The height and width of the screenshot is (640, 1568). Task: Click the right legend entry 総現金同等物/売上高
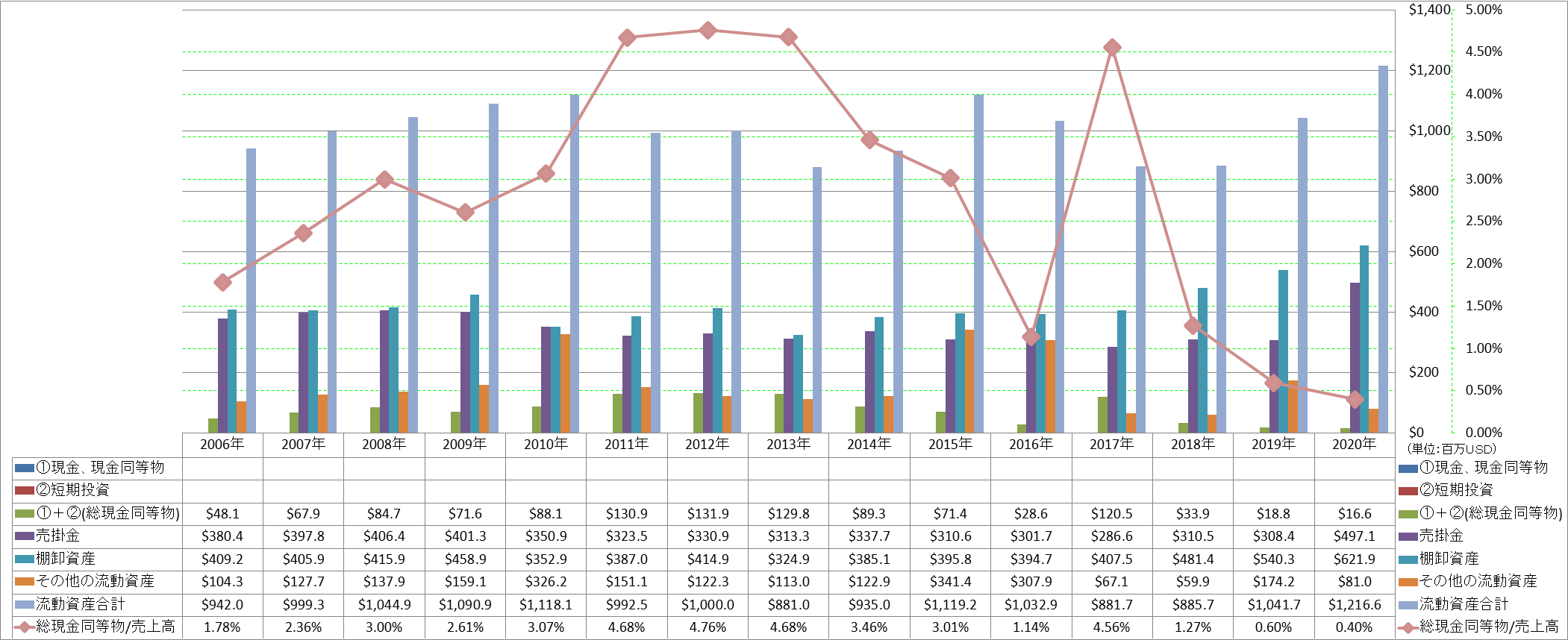(1478, 627)
